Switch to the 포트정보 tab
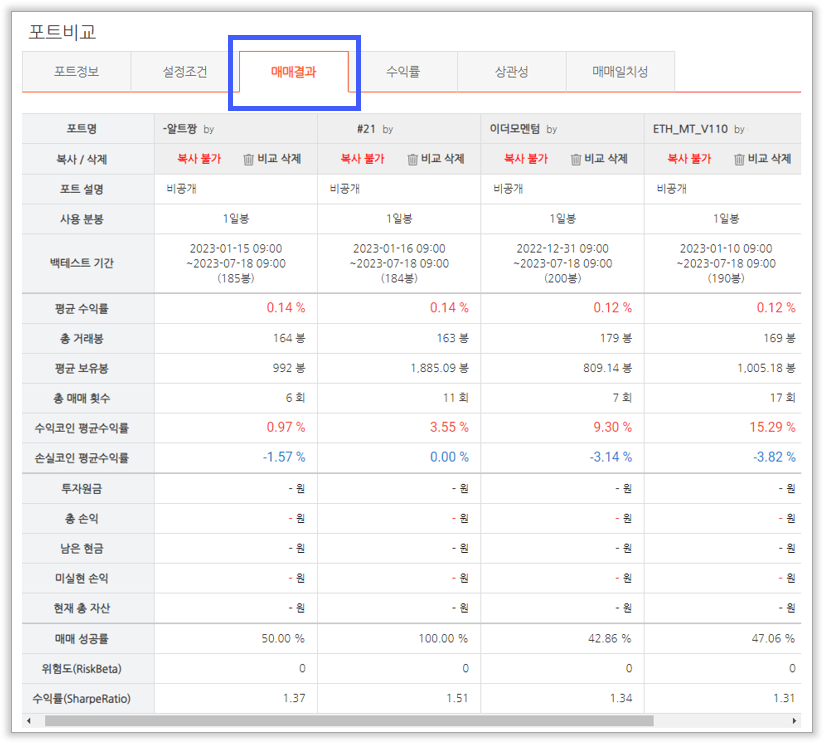The image size is (824, 744). coord(76,72)
